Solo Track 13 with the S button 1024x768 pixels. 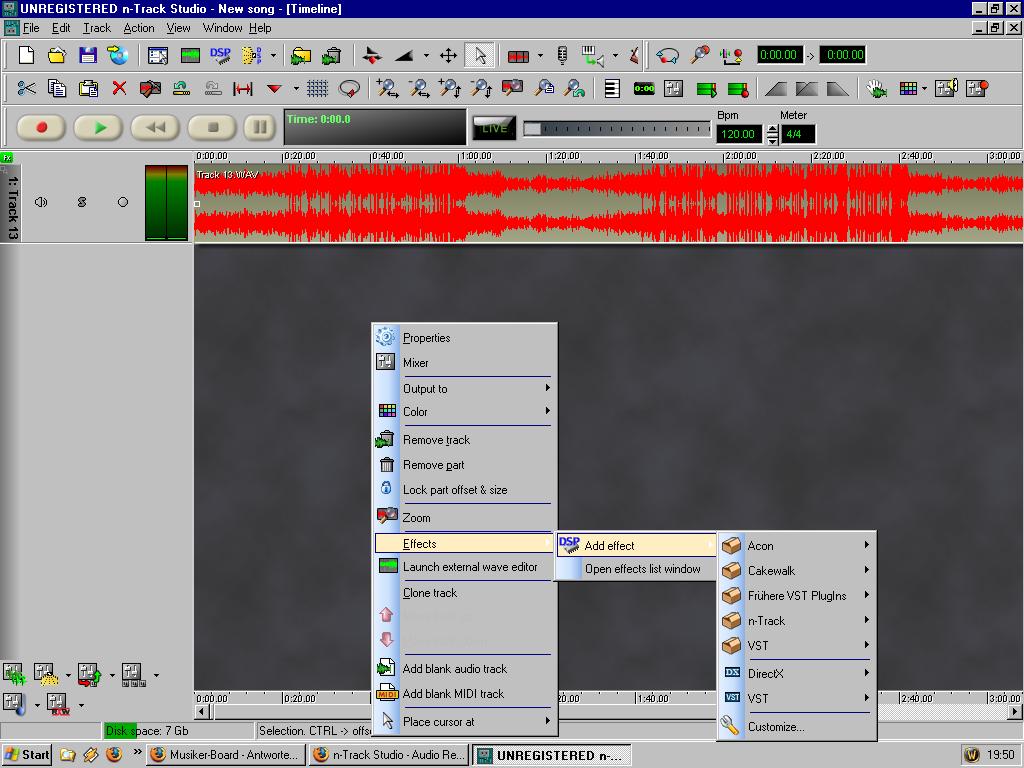82,202
